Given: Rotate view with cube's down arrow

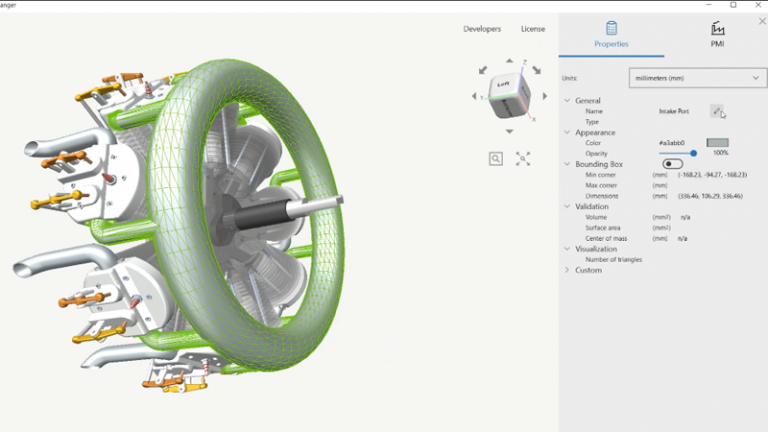Looking at the screenshot, I should click(509, 132).
